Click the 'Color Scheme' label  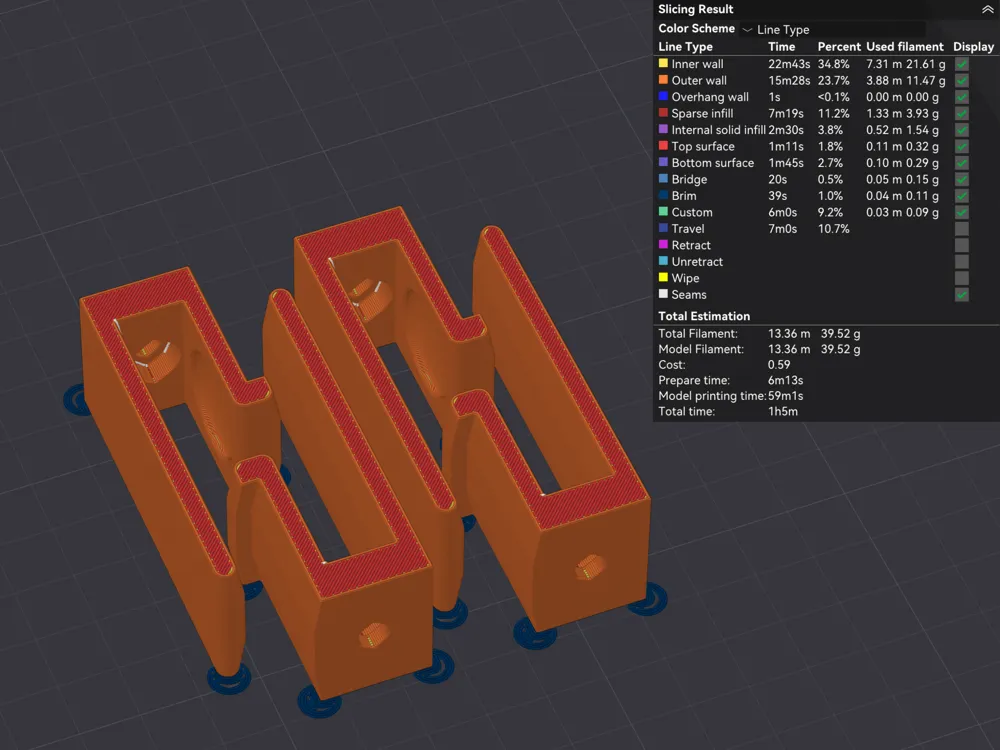tap(696, 29)
